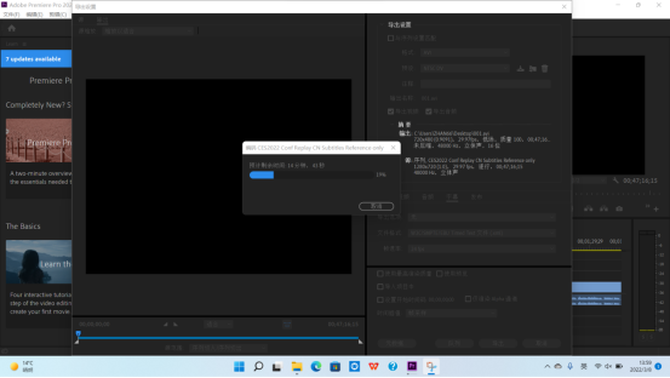
Task: Open the caption frame rate dropdown
Action: point(482,249)
